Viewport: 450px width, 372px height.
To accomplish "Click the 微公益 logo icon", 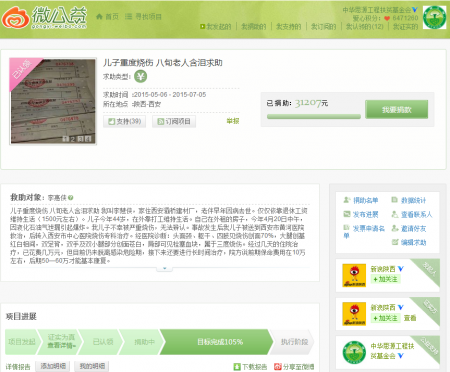I will (16, 18).
